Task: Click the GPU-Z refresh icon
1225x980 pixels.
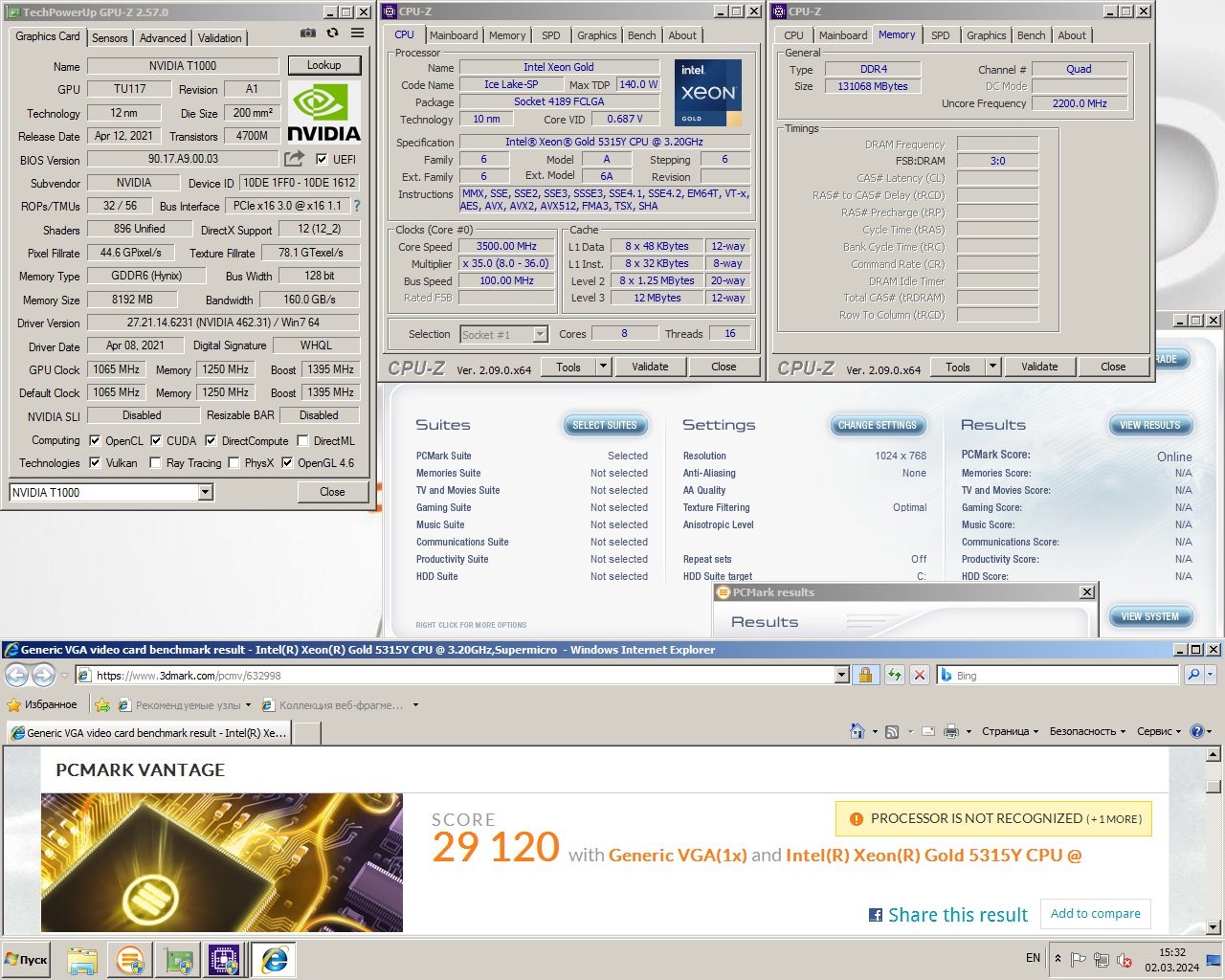Action: (x=332, y=33)
